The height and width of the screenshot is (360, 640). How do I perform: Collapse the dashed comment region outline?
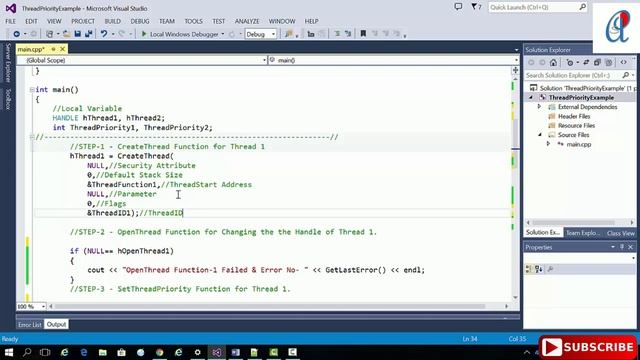32,137
